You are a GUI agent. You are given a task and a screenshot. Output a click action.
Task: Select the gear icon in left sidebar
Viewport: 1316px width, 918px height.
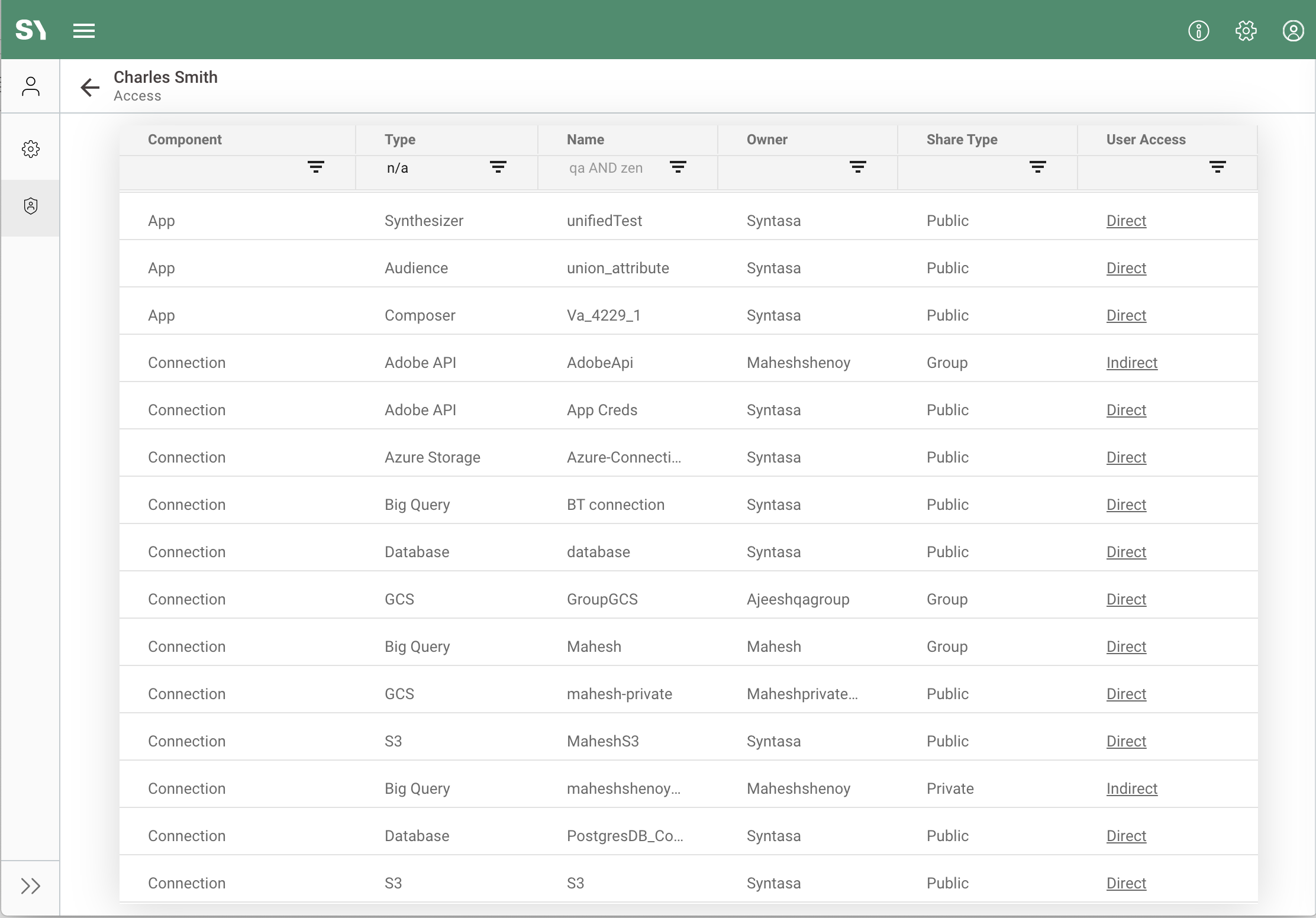tap(31, 149)
